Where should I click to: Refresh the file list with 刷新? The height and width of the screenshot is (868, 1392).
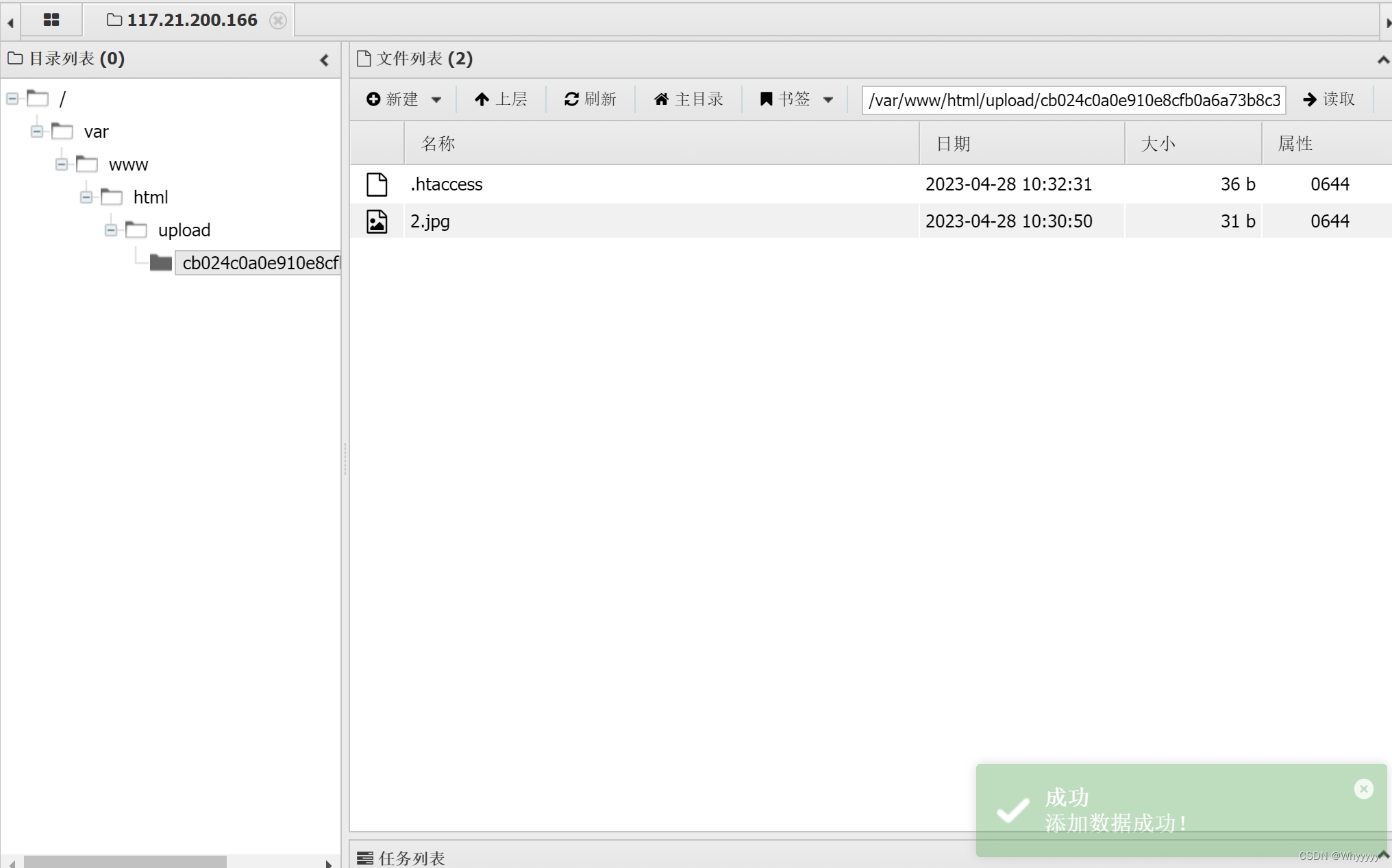pos(591,99)
